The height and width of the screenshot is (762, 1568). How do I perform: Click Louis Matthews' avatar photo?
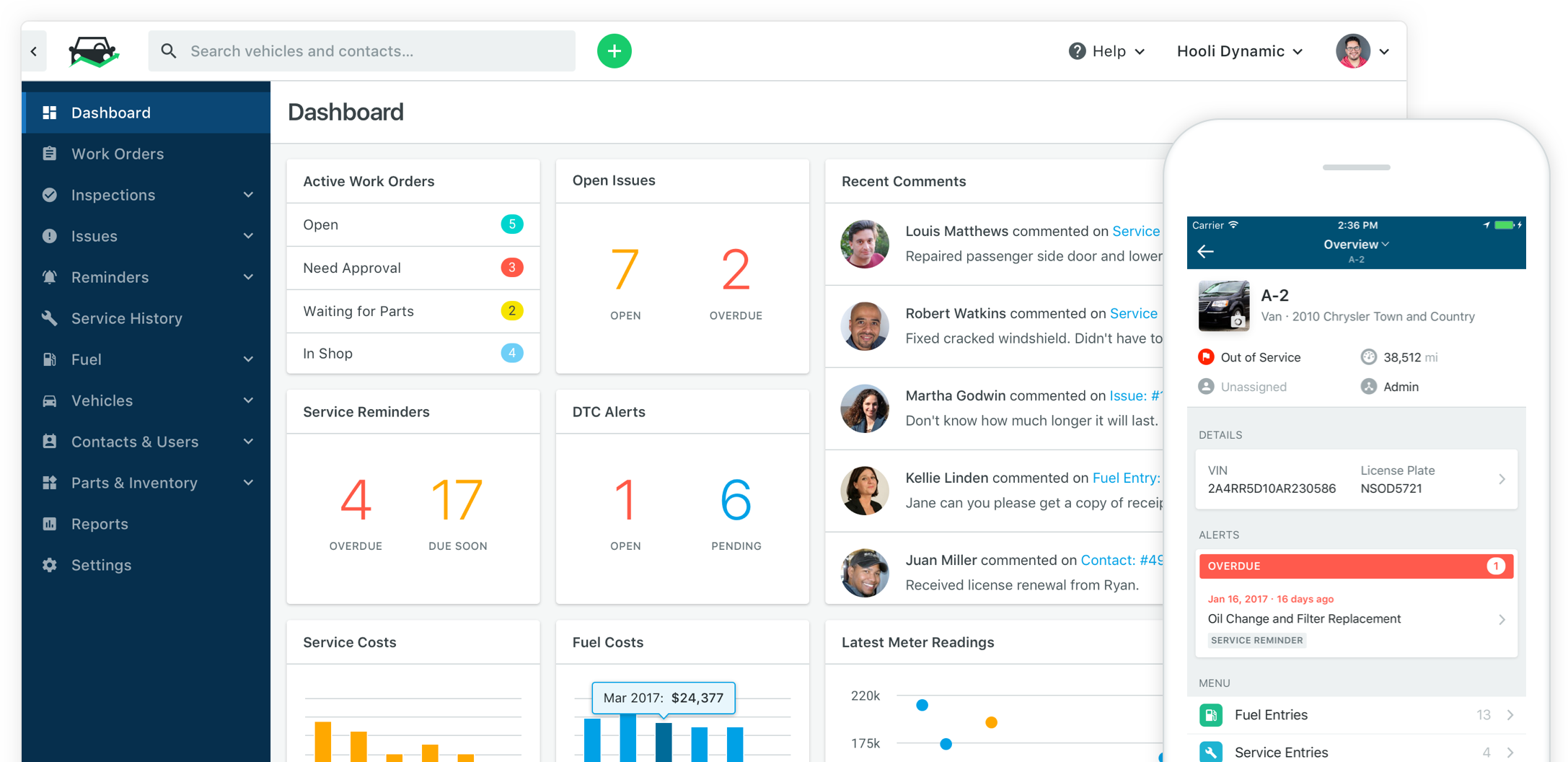coord(865,244)
